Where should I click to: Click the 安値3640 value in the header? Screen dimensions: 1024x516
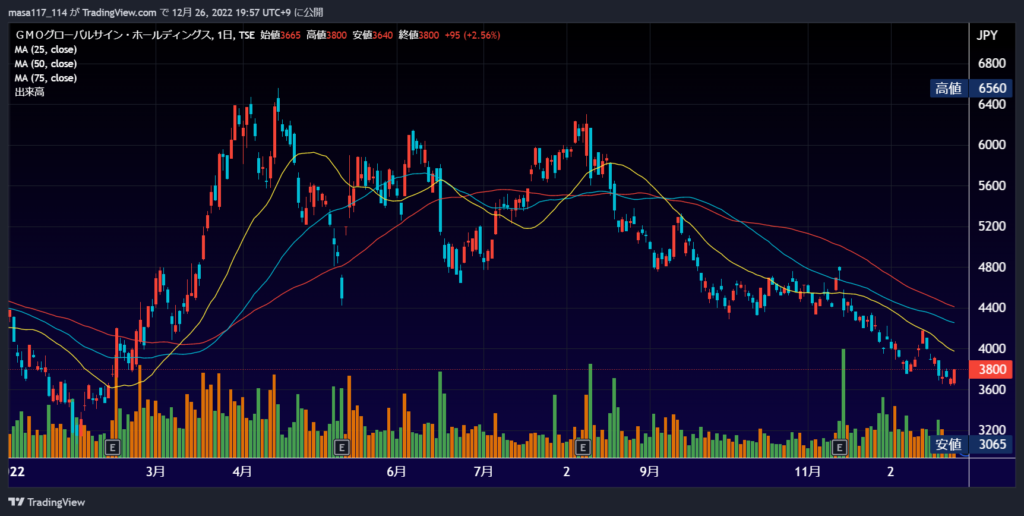(x=372, y=35)
